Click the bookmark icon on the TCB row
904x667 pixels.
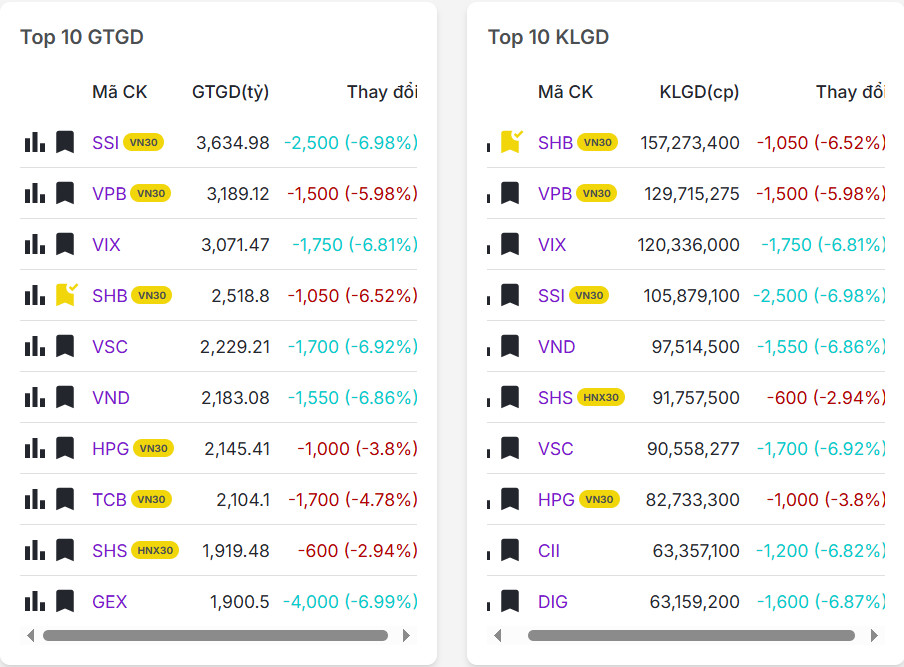65,499
